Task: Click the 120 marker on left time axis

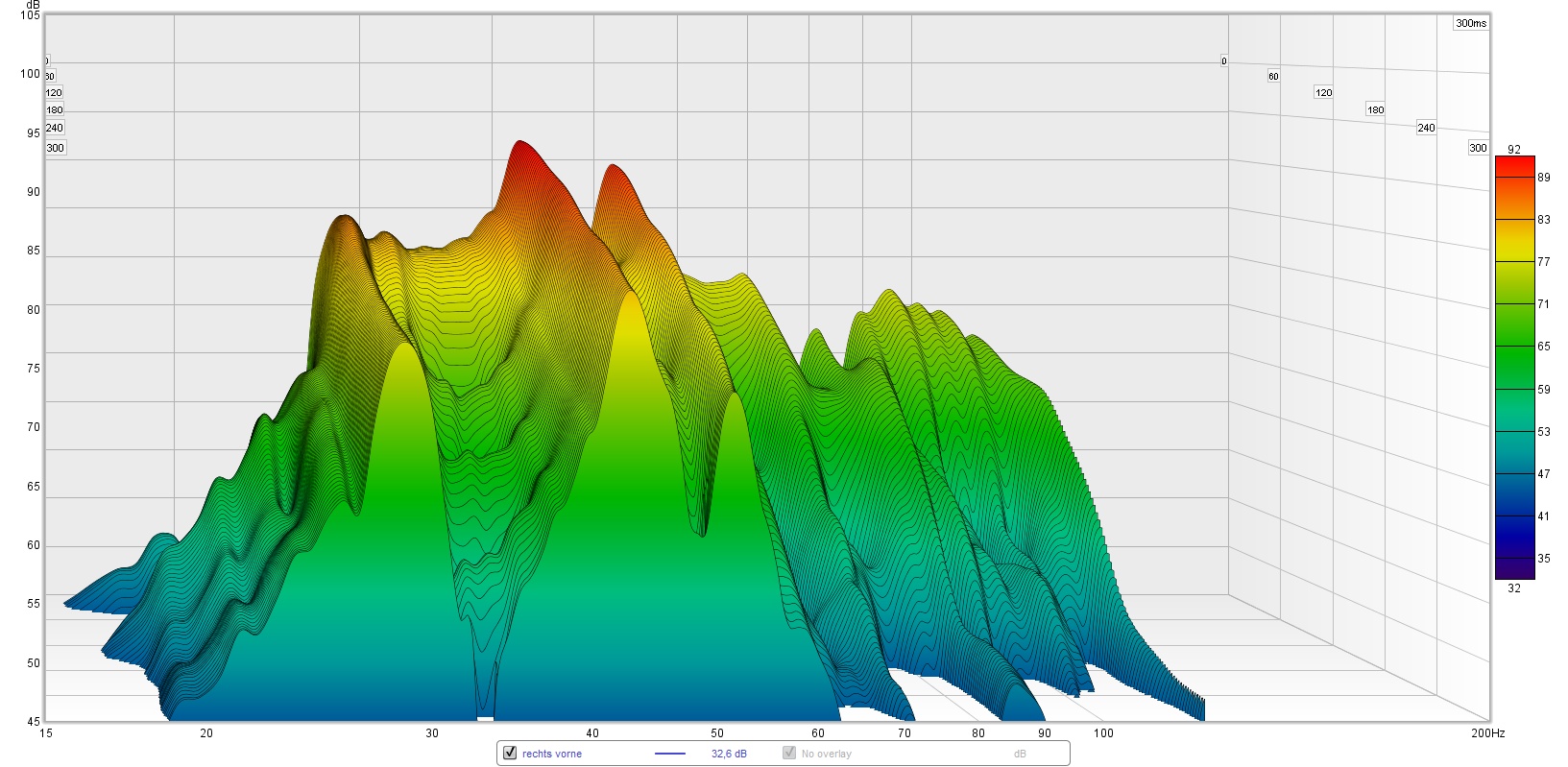Action: click(54, 93)
